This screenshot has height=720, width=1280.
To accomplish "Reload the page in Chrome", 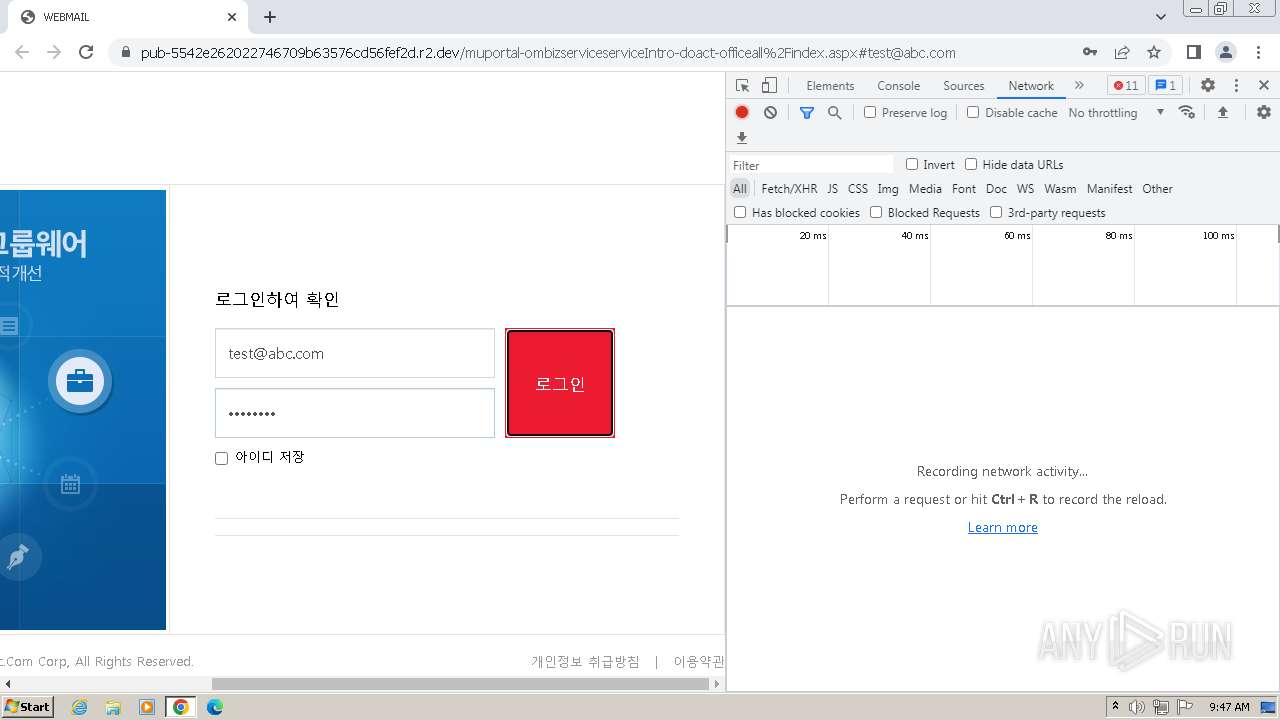I will pos(86,52).
